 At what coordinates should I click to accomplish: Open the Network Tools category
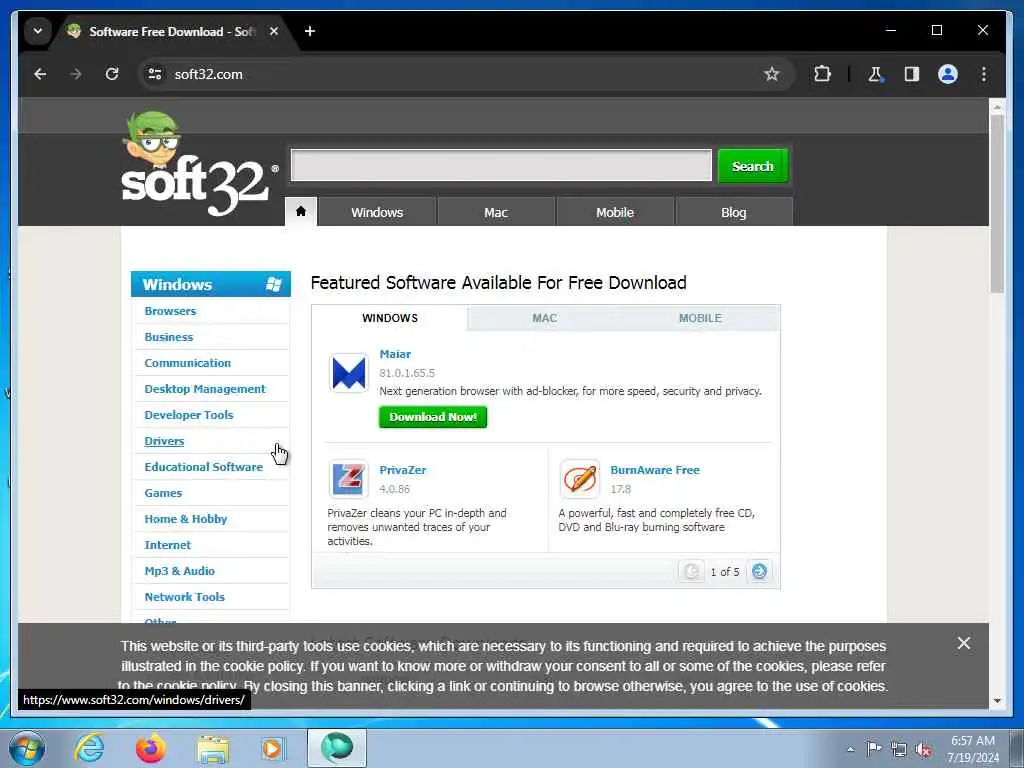coord(184,597)
